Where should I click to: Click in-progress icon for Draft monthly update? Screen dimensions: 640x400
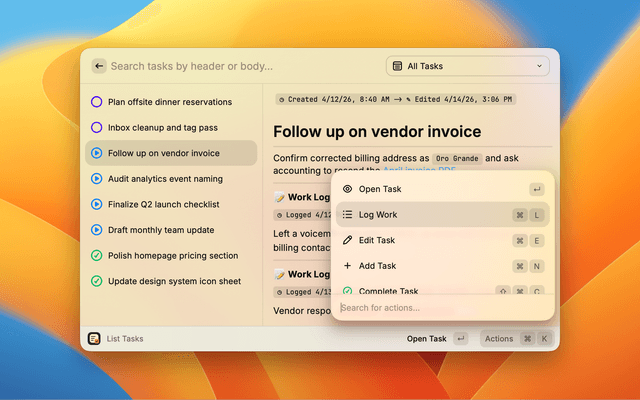(96, 230)
